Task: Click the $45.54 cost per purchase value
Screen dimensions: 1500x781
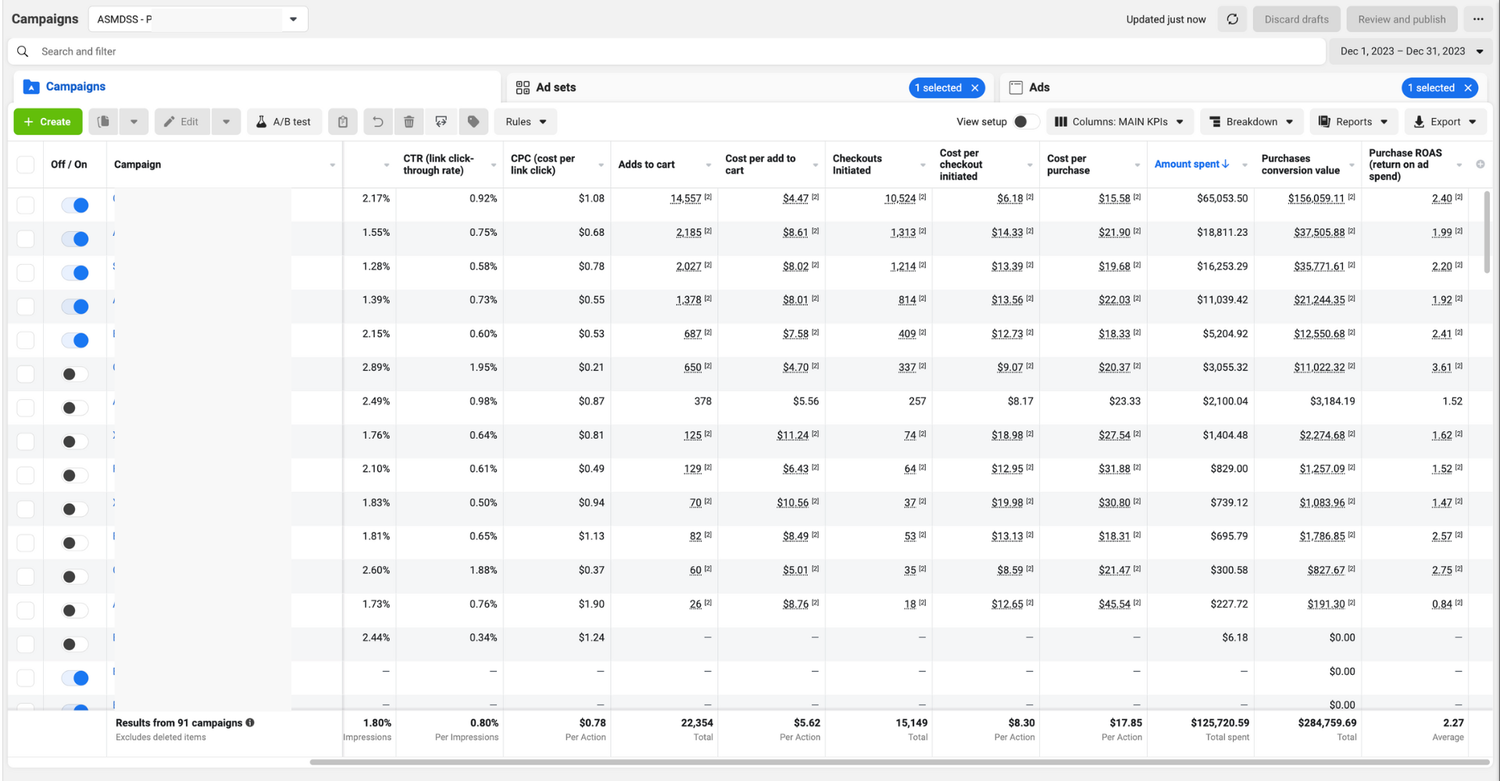Action: 1113,604
